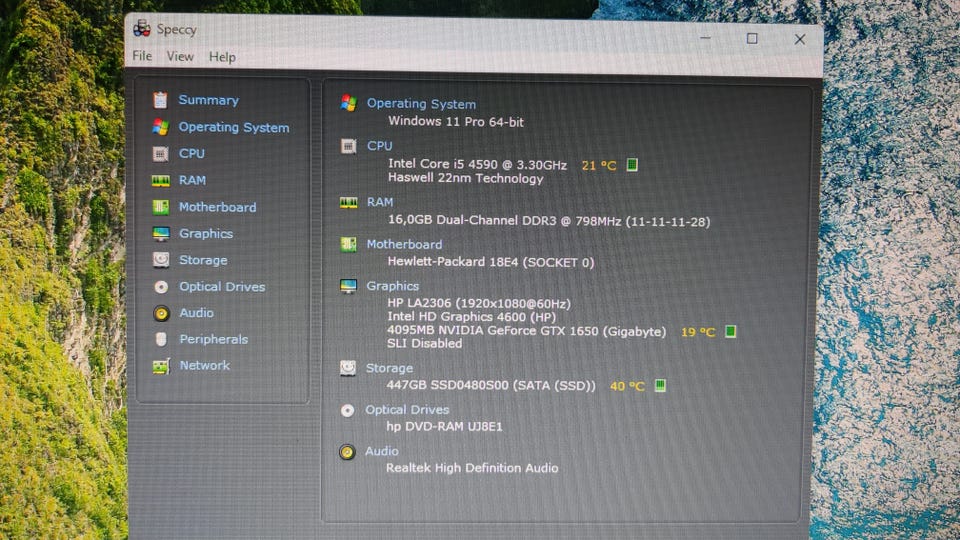Show the Peripherals section from sidebar
This screenshot has width=960, height=540.
point(214,339)
